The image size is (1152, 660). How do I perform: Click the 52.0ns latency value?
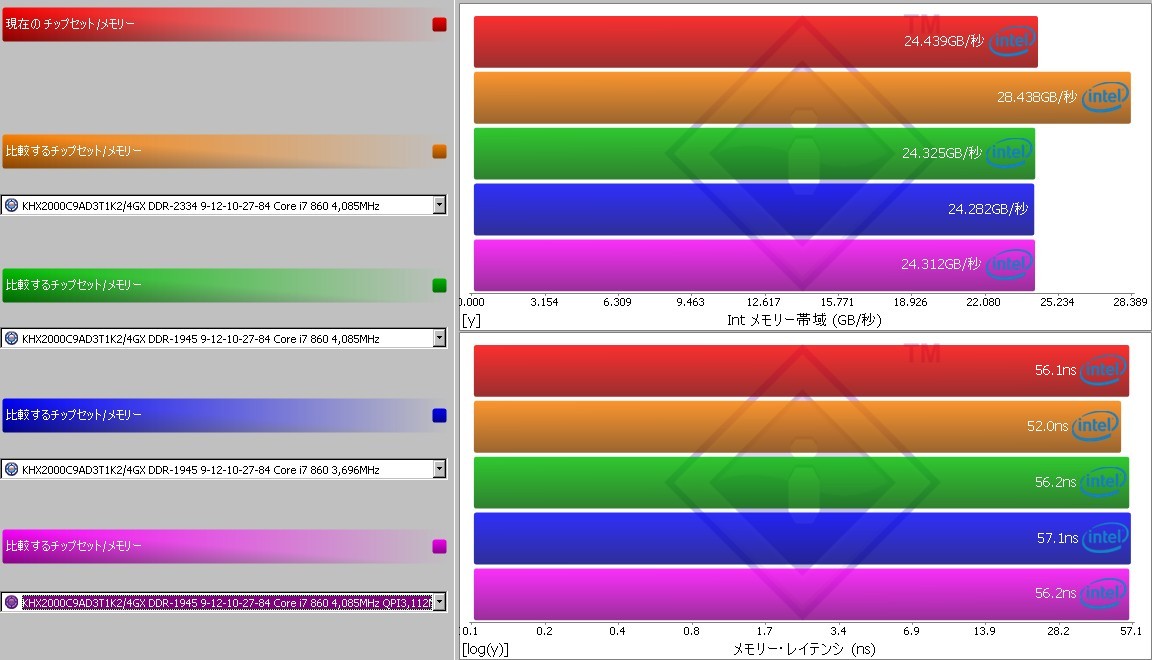pos(1047,426)
